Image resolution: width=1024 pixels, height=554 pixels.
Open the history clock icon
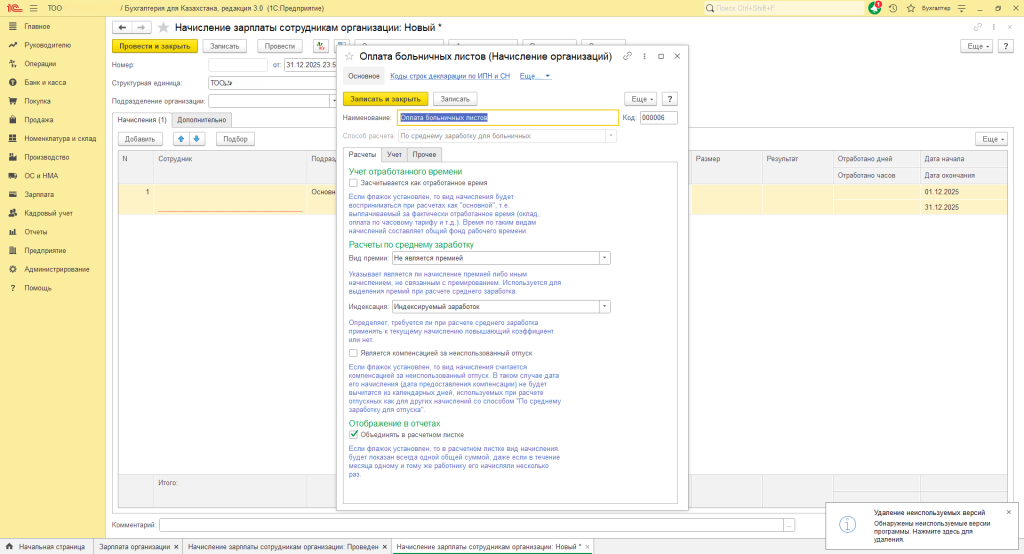[x=892, y=7]
